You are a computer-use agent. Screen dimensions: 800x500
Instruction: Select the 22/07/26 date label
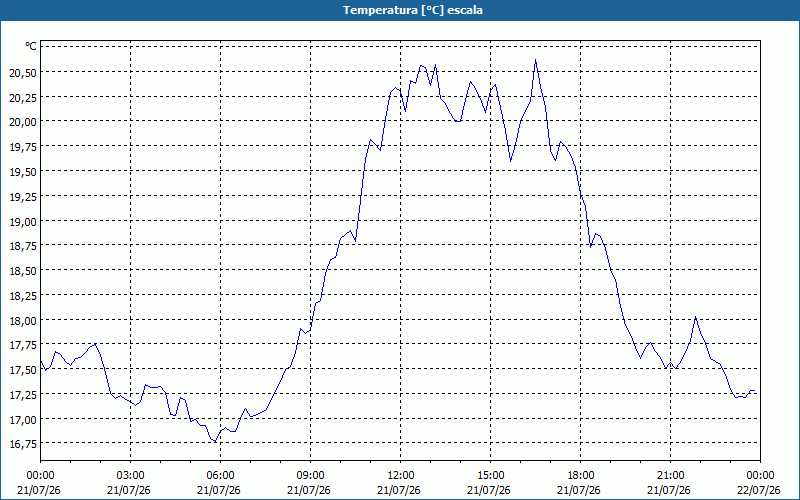[759, 490]
